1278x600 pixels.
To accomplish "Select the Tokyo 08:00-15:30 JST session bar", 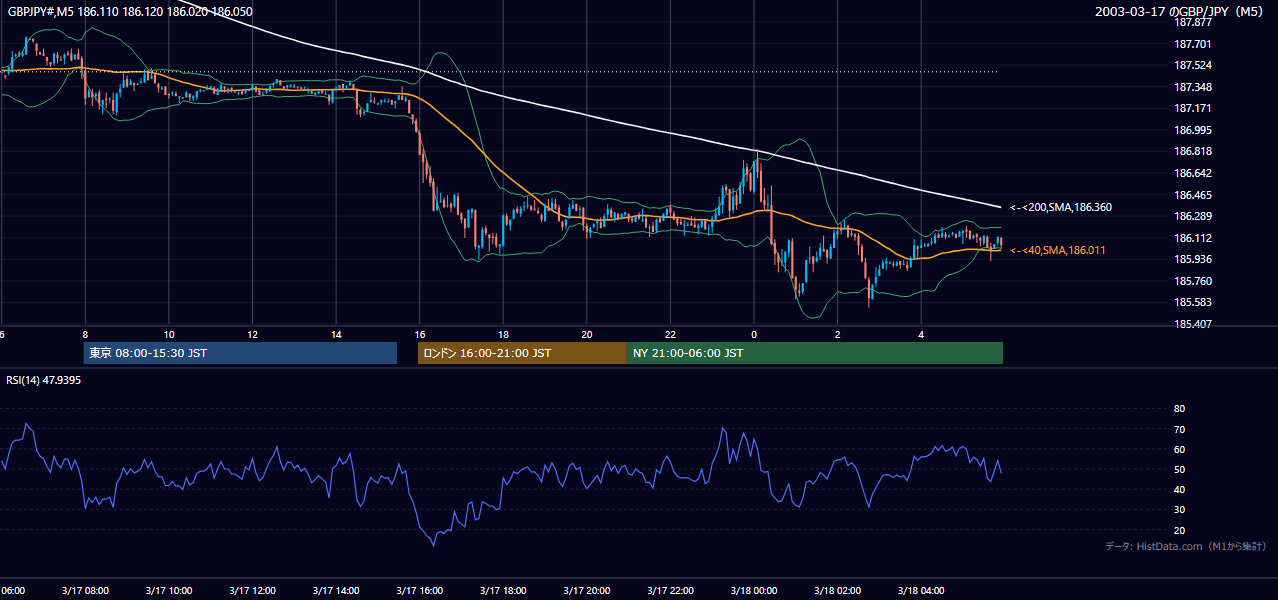I will (240, 353).
